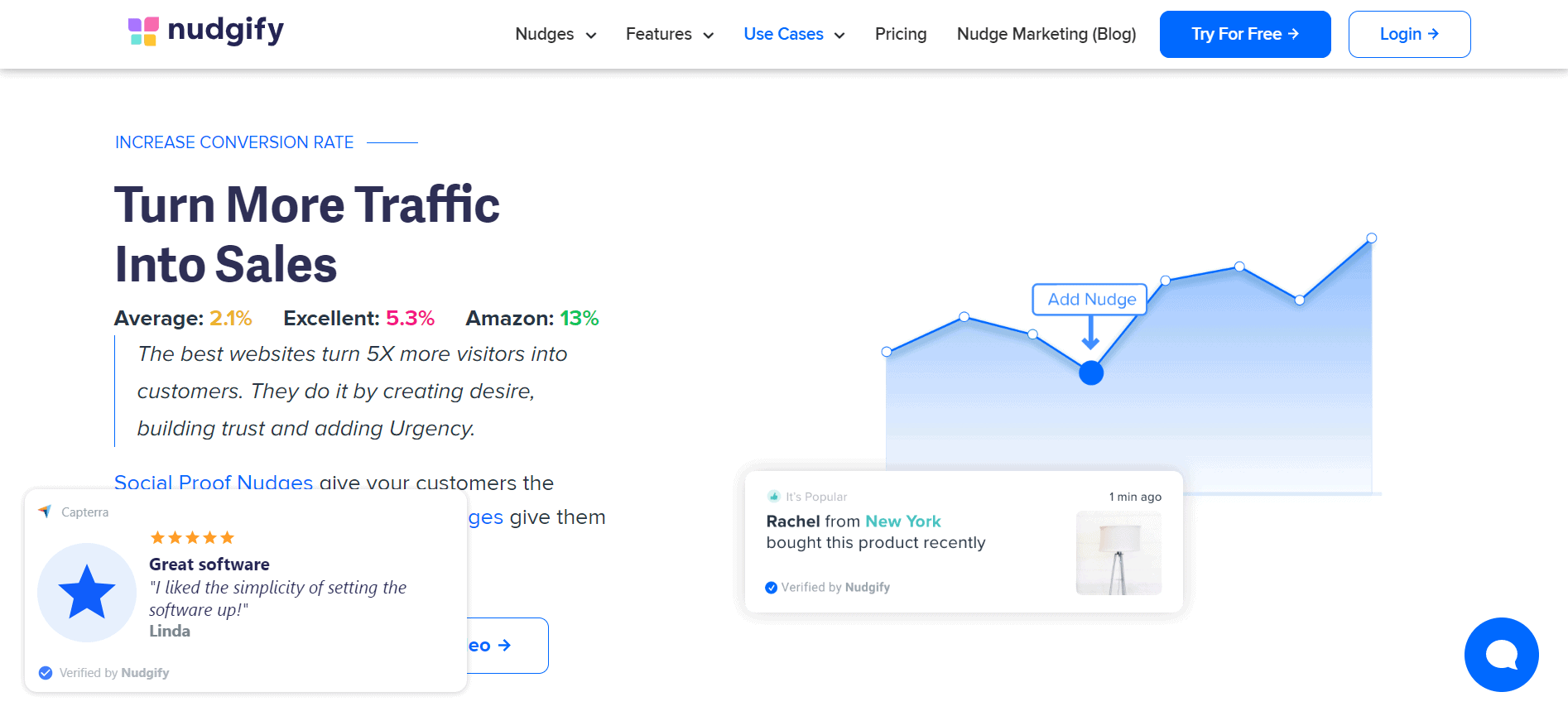The image size is (1568, 716).
Task: Expand the Features dropdown chevron
Action: coord(709,36)
